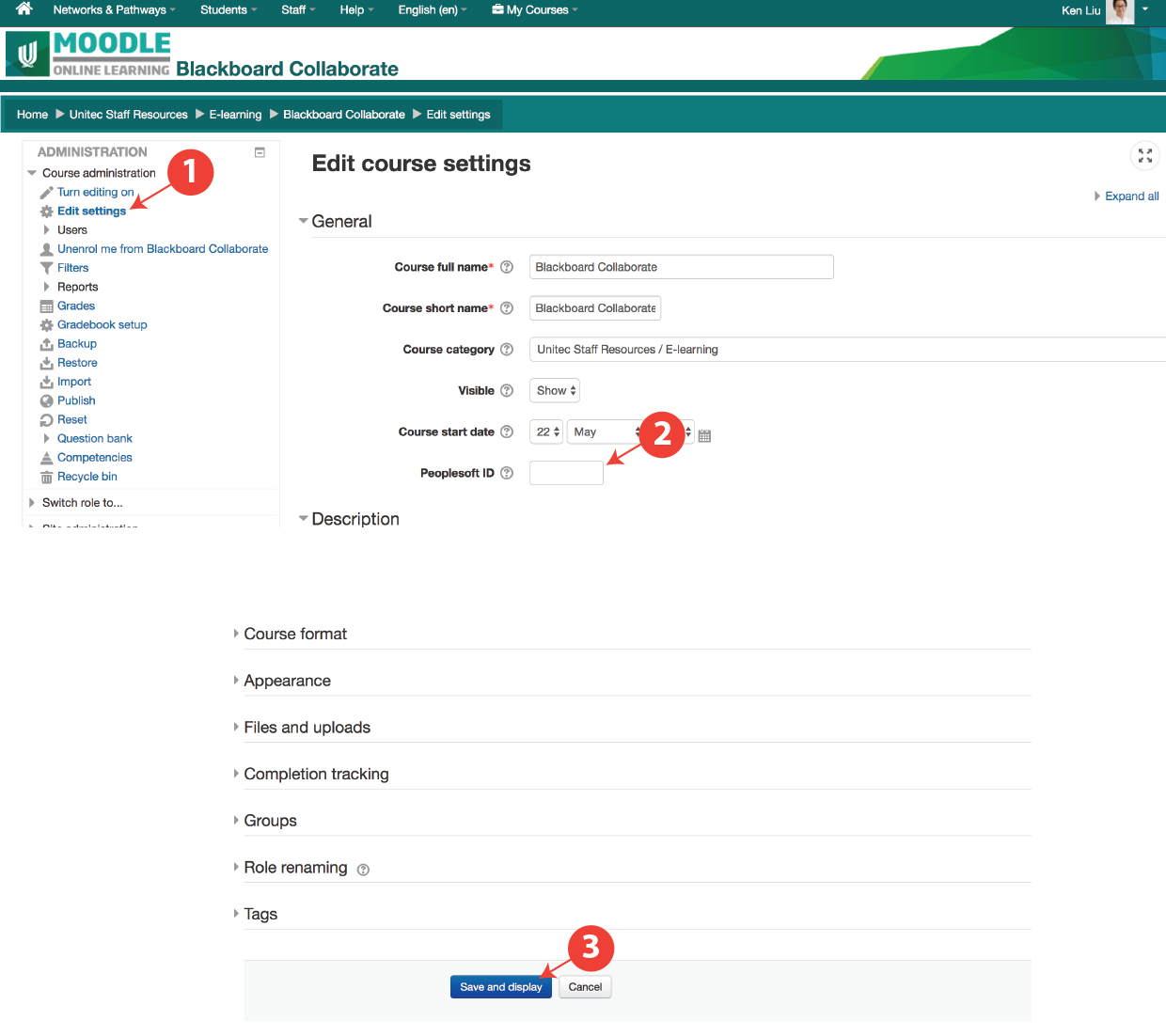
Task: Open the start date day dropdown
Action: (546, 432)
